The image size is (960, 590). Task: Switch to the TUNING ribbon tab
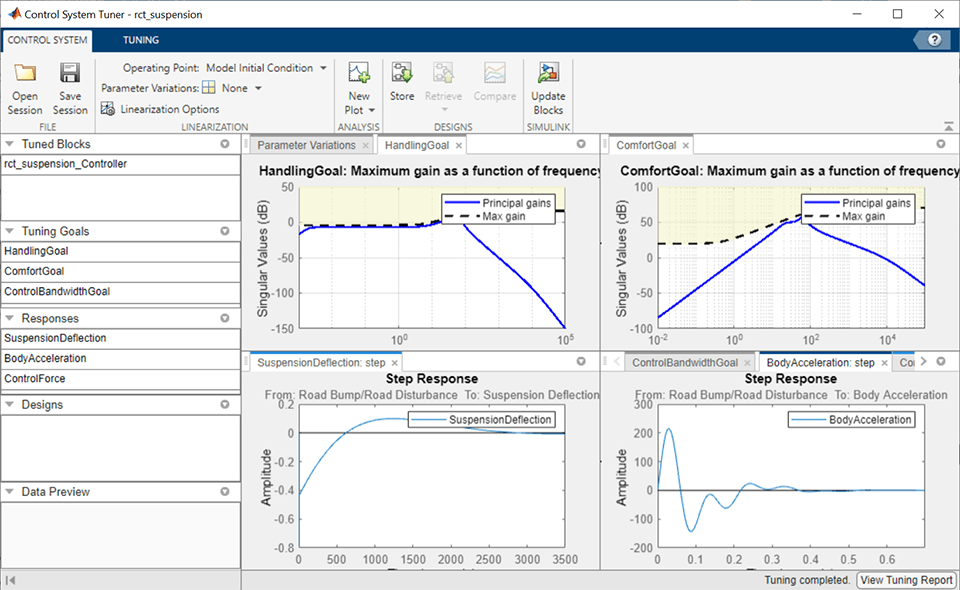tap(141, 40)
